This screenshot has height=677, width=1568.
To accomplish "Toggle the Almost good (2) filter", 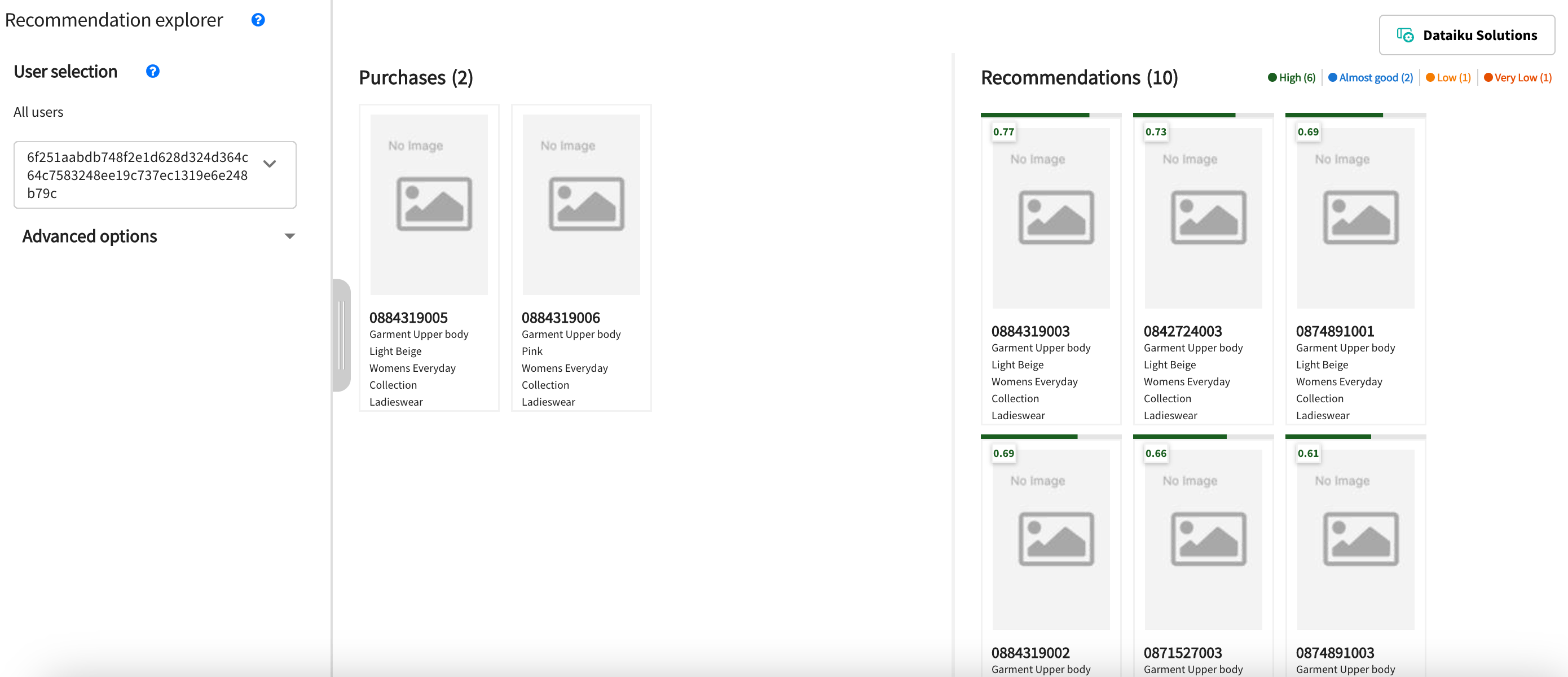I will click(x=1371, y=77).
